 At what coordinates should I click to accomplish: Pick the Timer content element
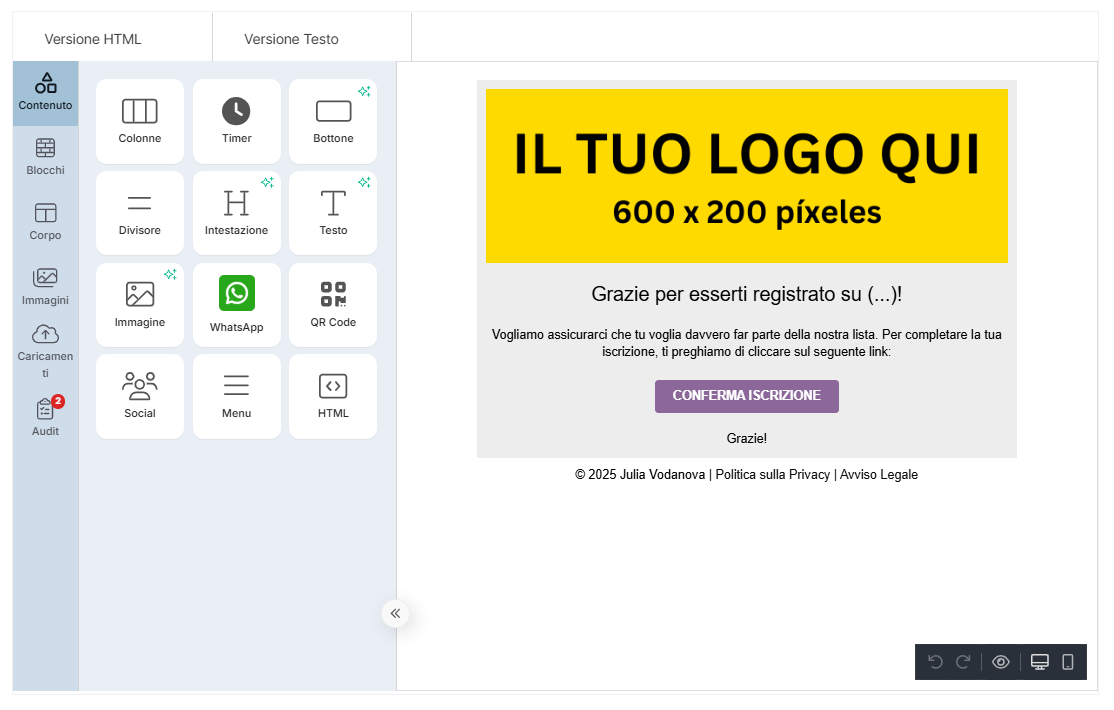tap(236, 121)
